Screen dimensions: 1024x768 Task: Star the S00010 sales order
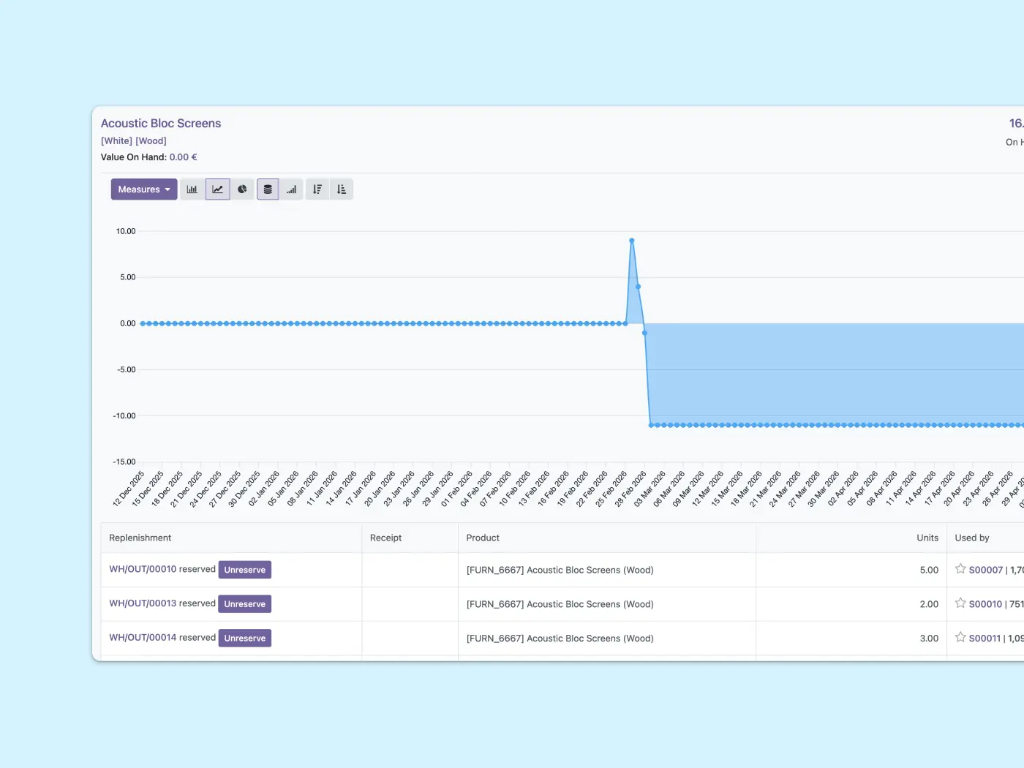(960, 603)
